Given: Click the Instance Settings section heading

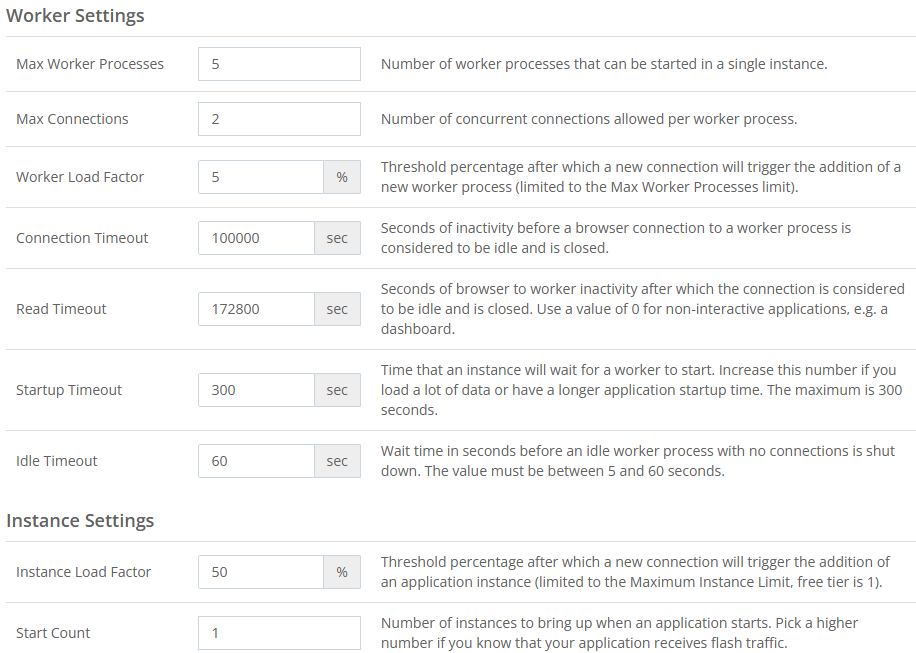Looking at the screenshot, I should pyautogui.click(x=80, y=520).
